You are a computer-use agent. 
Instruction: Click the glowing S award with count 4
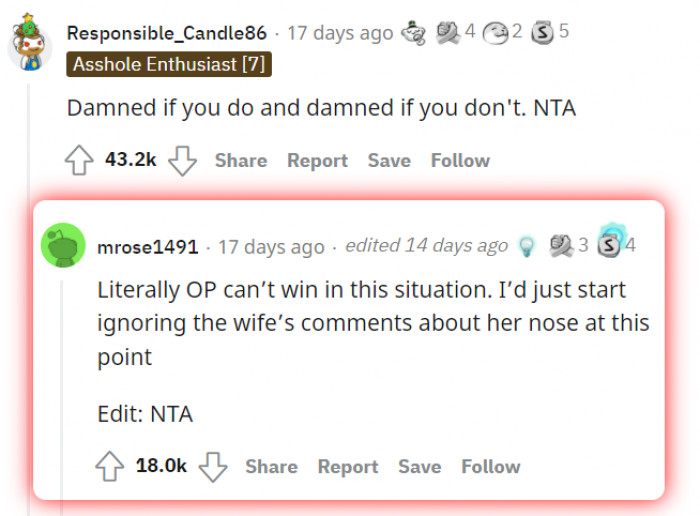coord(608,244)
